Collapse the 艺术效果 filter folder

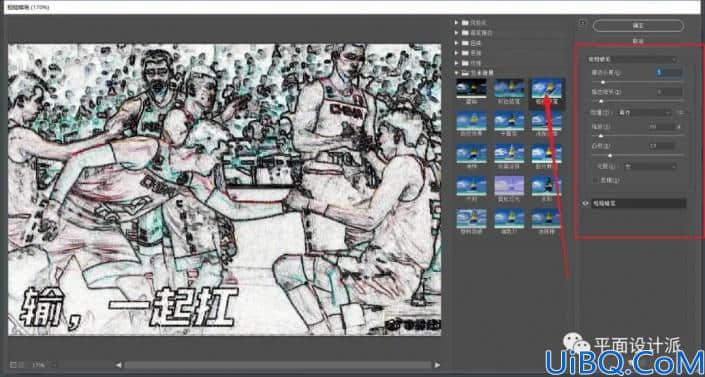pyautogui.click(x=456, y=73)
